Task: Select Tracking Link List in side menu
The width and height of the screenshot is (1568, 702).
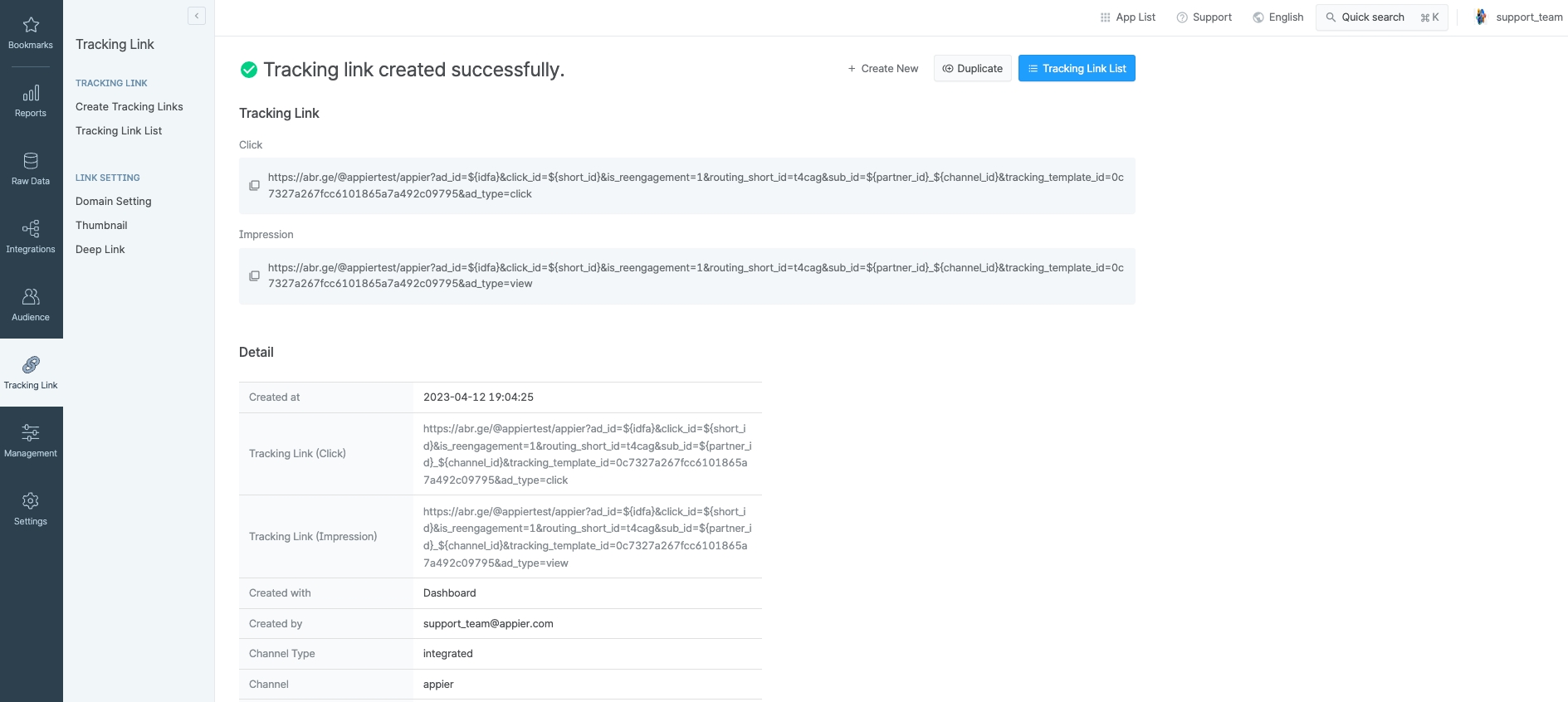Action: tap(119, 131)
